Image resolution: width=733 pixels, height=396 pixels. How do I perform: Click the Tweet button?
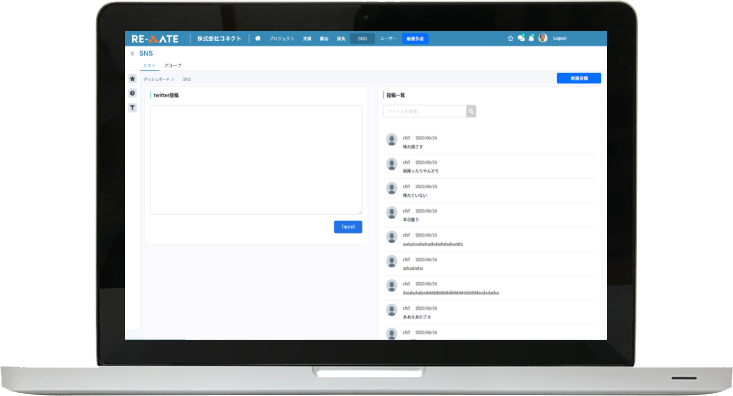click(x=348, y=227)
